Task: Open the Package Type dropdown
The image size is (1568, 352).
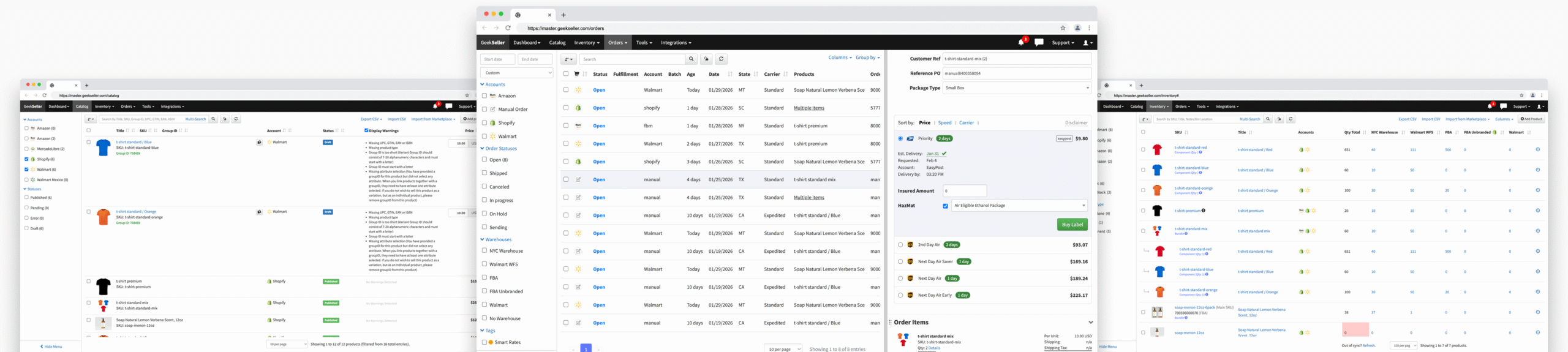Action: pyautogui.click(x=1017, y=88)
